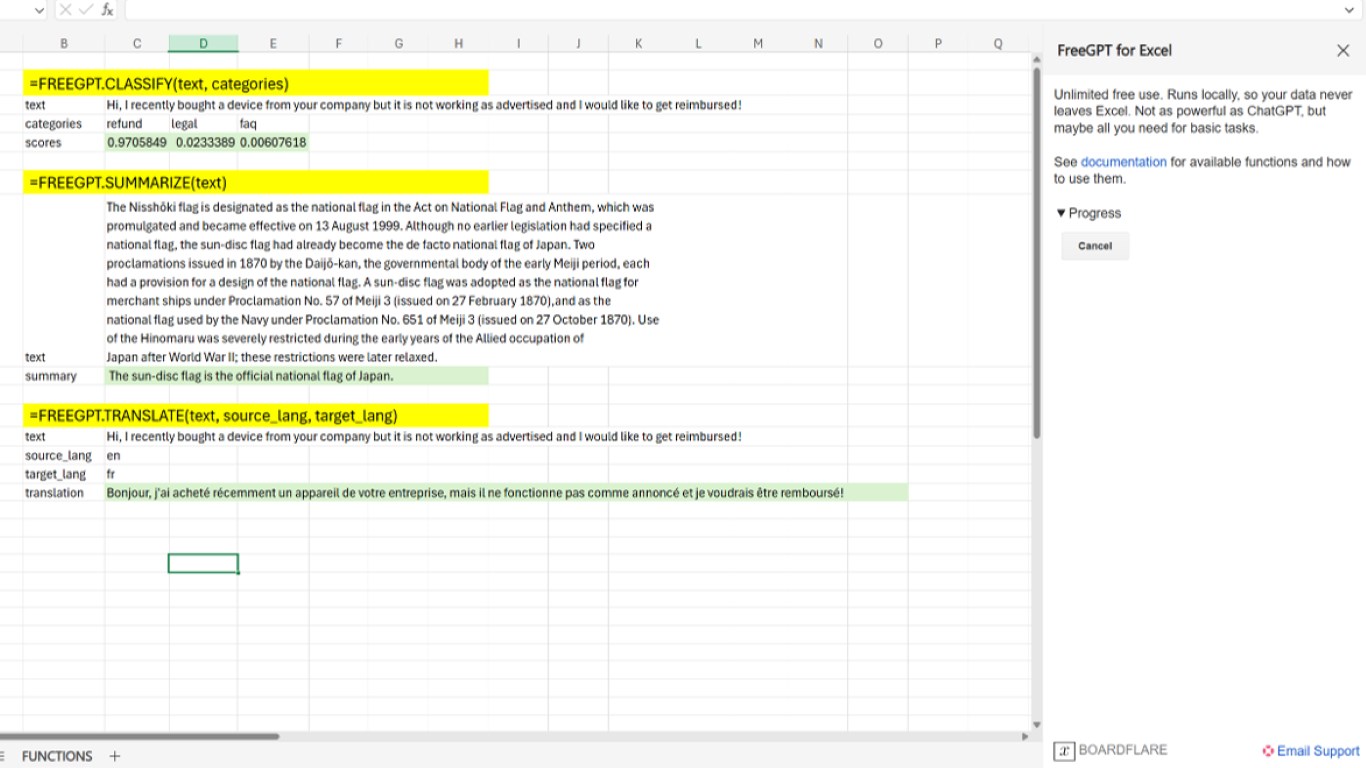Select column B header
Image resolution: width=1366 pixels, height=768 pixels.
pyautogui.click(x=64, y=44)
